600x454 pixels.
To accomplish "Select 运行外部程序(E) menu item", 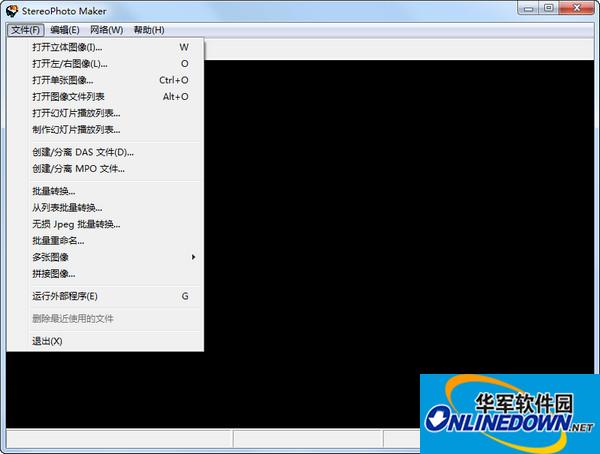I will 105,296.
